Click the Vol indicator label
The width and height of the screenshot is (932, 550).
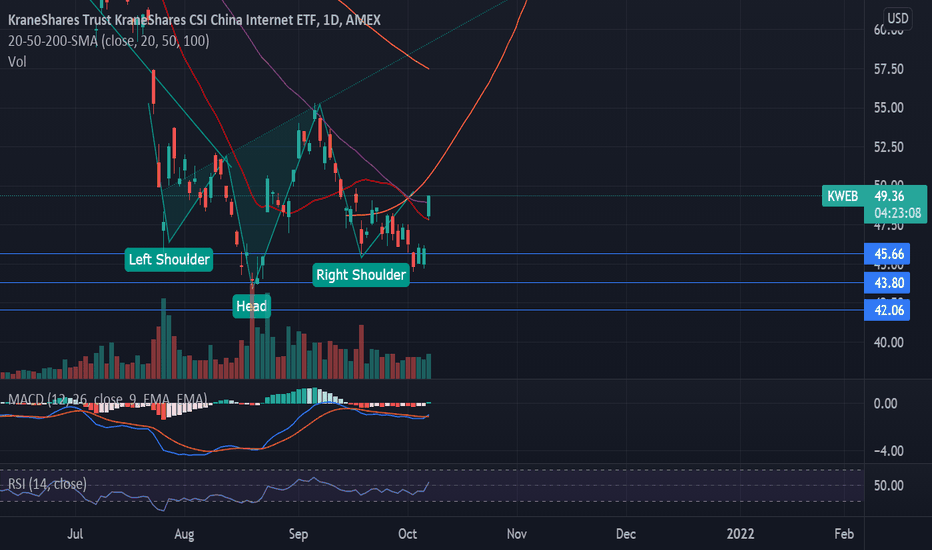point(17,62)
